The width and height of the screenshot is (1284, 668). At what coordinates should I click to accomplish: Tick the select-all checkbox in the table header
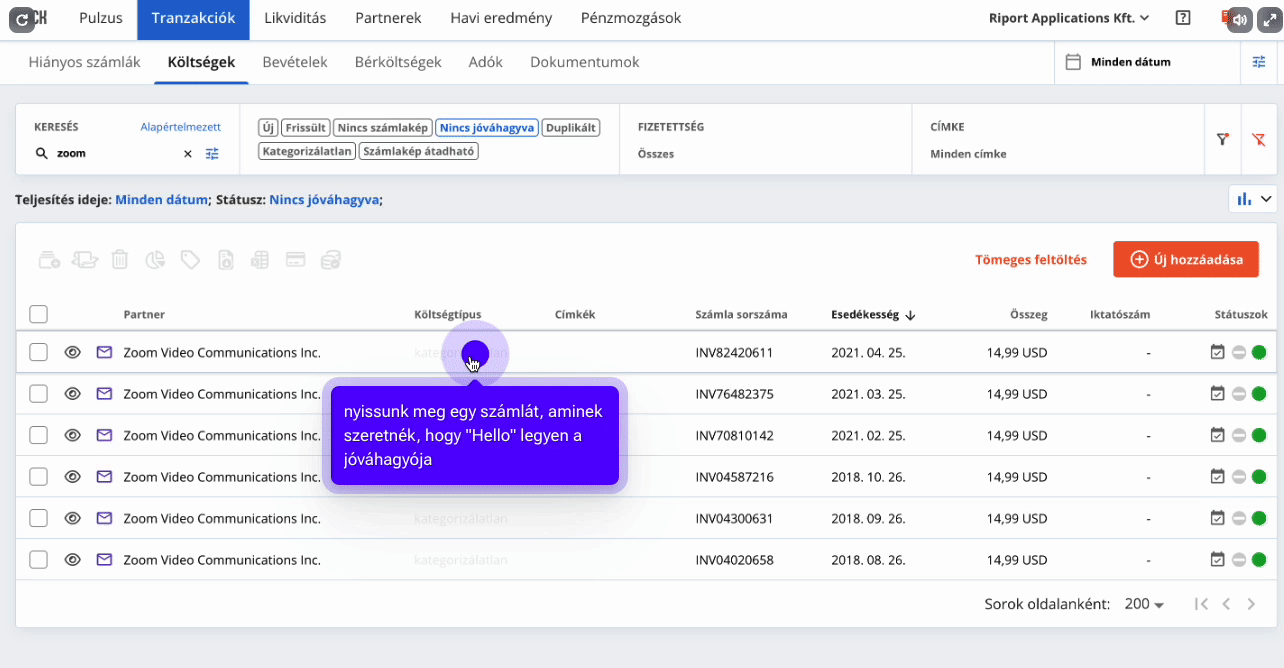(38, 314)
